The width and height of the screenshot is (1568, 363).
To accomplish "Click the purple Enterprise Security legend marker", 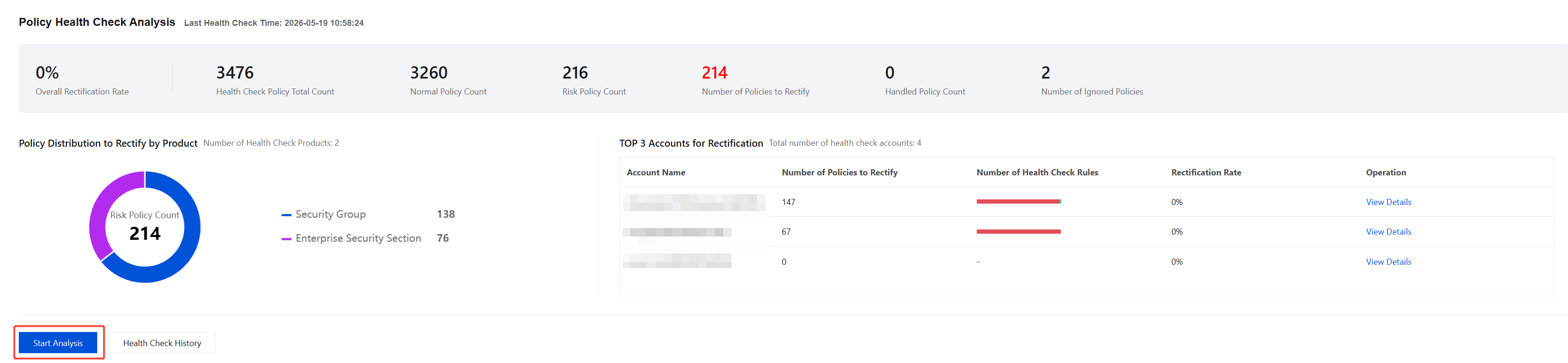I will (286, 239).
